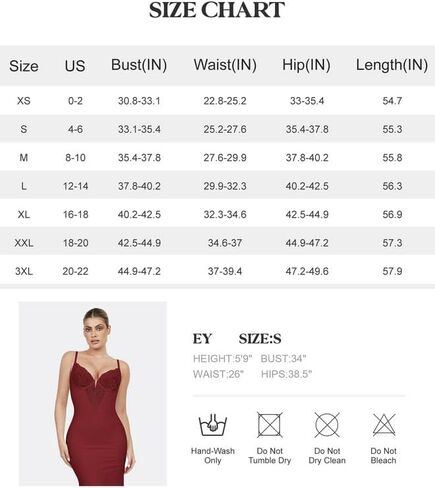Select the 3XL size row label

pos(24,271)
